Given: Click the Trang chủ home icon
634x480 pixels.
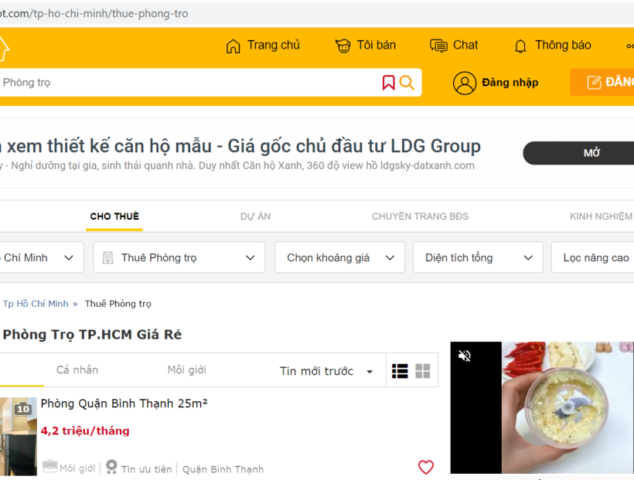Looking at the screenshot, I should coord(233,46).
